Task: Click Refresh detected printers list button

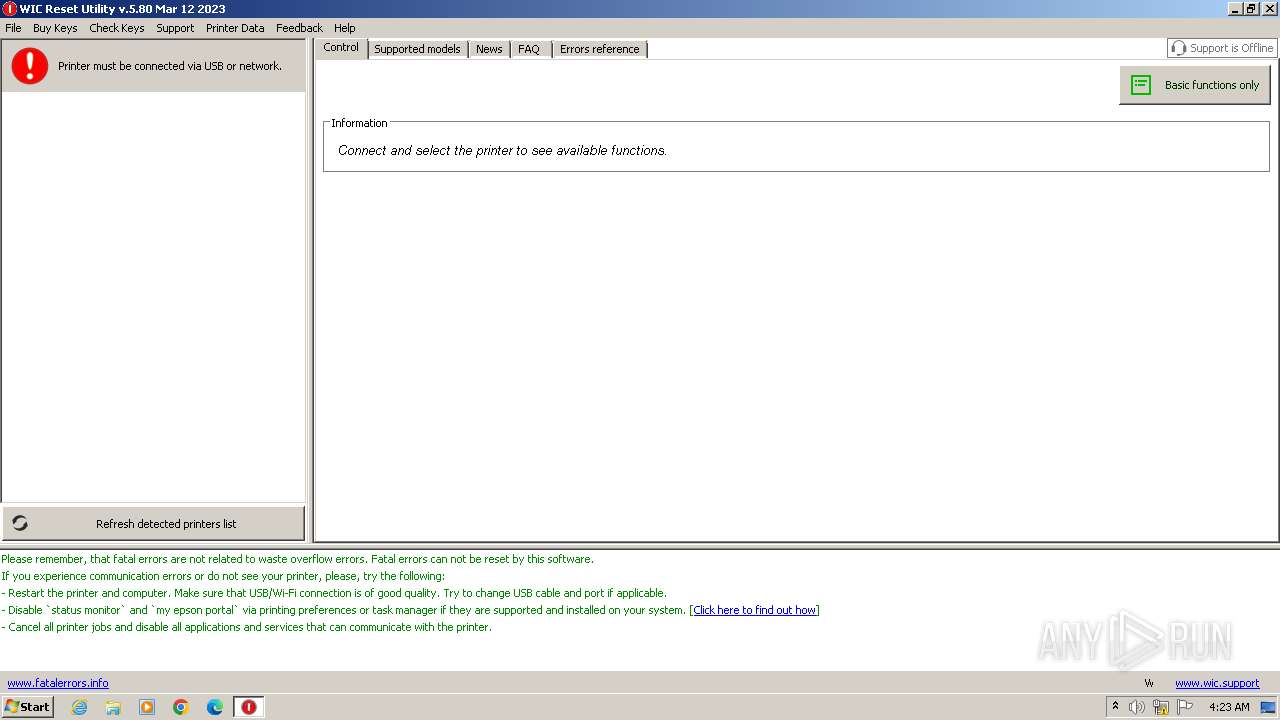Action: tap(153, 523)
